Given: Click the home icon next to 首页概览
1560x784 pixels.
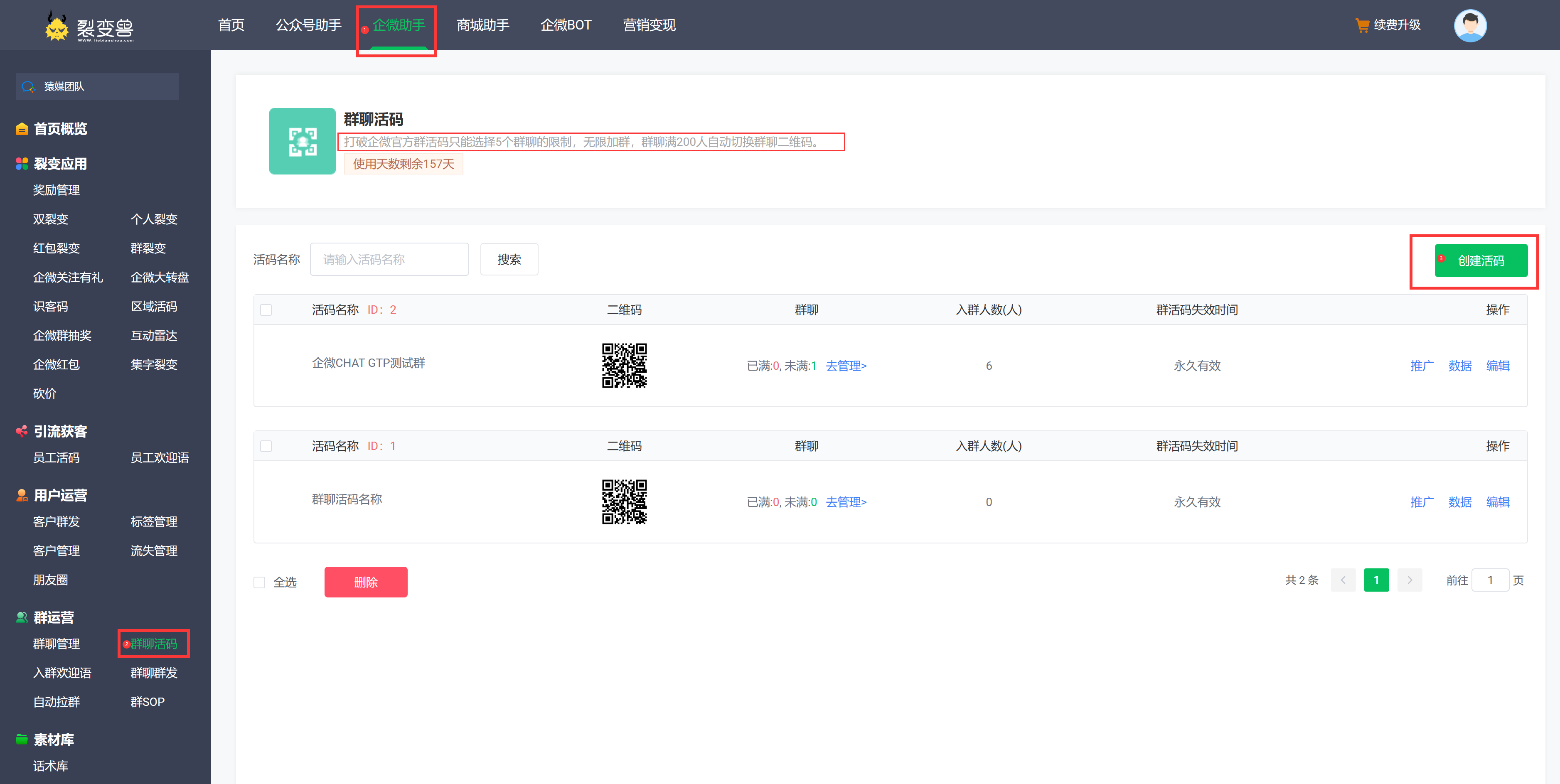Looking at the screenshot, I should coord(22,128).
